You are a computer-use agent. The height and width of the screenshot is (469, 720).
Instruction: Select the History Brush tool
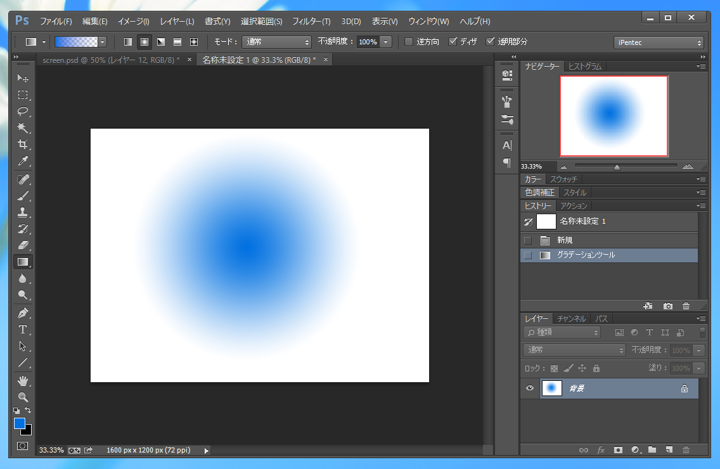click(22, 229)
